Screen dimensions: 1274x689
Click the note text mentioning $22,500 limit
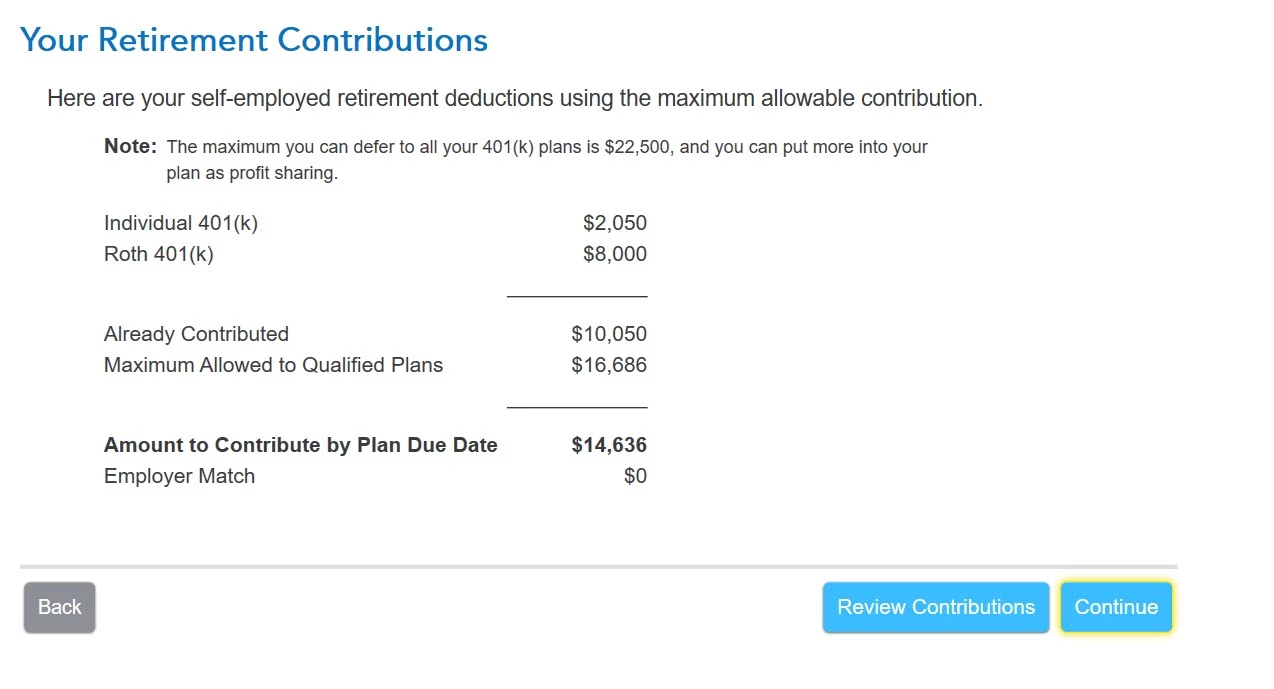pyautogui.click(x=546, y=147)
